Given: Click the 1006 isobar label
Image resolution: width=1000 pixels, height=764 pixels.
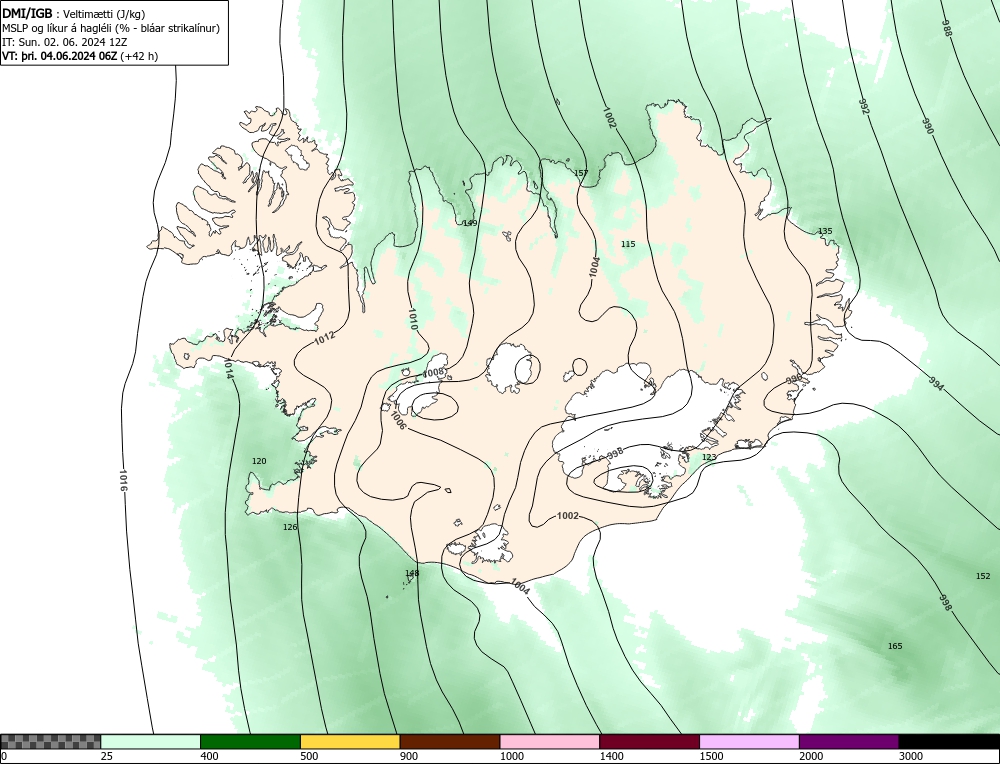Looking at the screenshot, I should [x=398, y=419].
